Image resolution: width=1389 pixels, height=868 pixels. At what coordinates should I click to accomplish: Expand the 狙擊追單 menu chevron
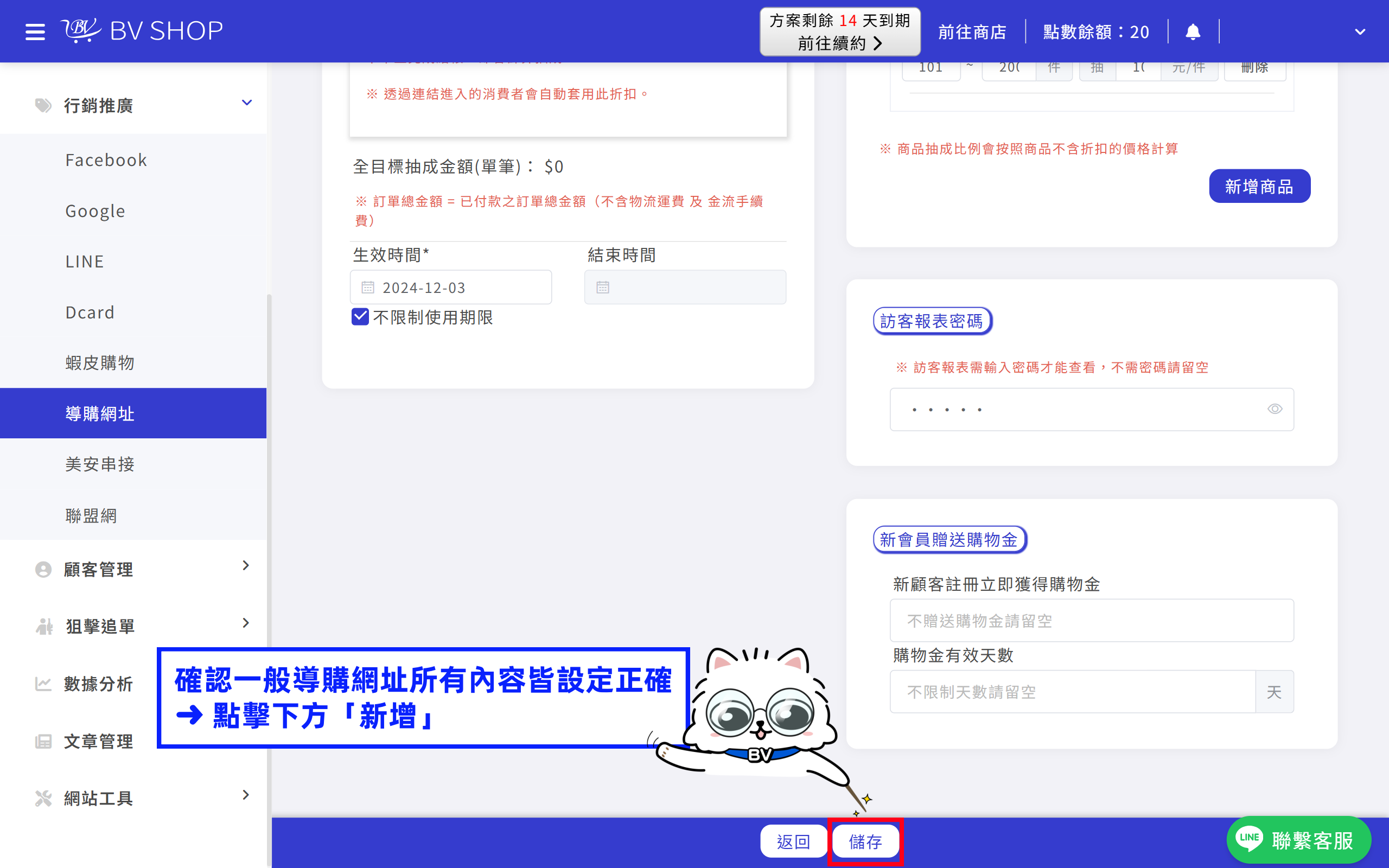[246, 623]
